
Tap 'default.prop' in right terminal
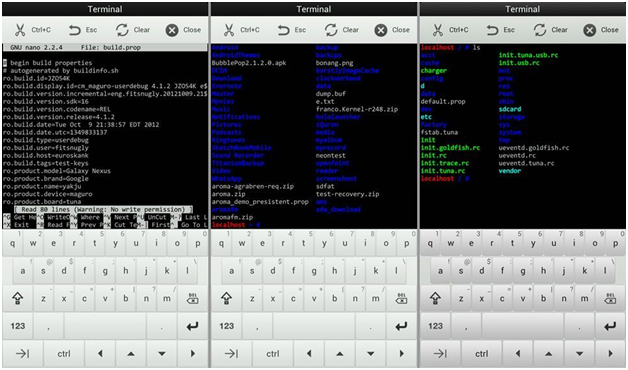pos(443,102)
